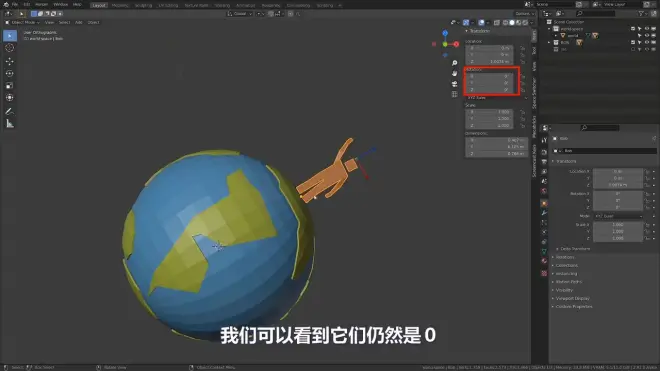Hide world.space collection with eye icon

tap(647, 29)
